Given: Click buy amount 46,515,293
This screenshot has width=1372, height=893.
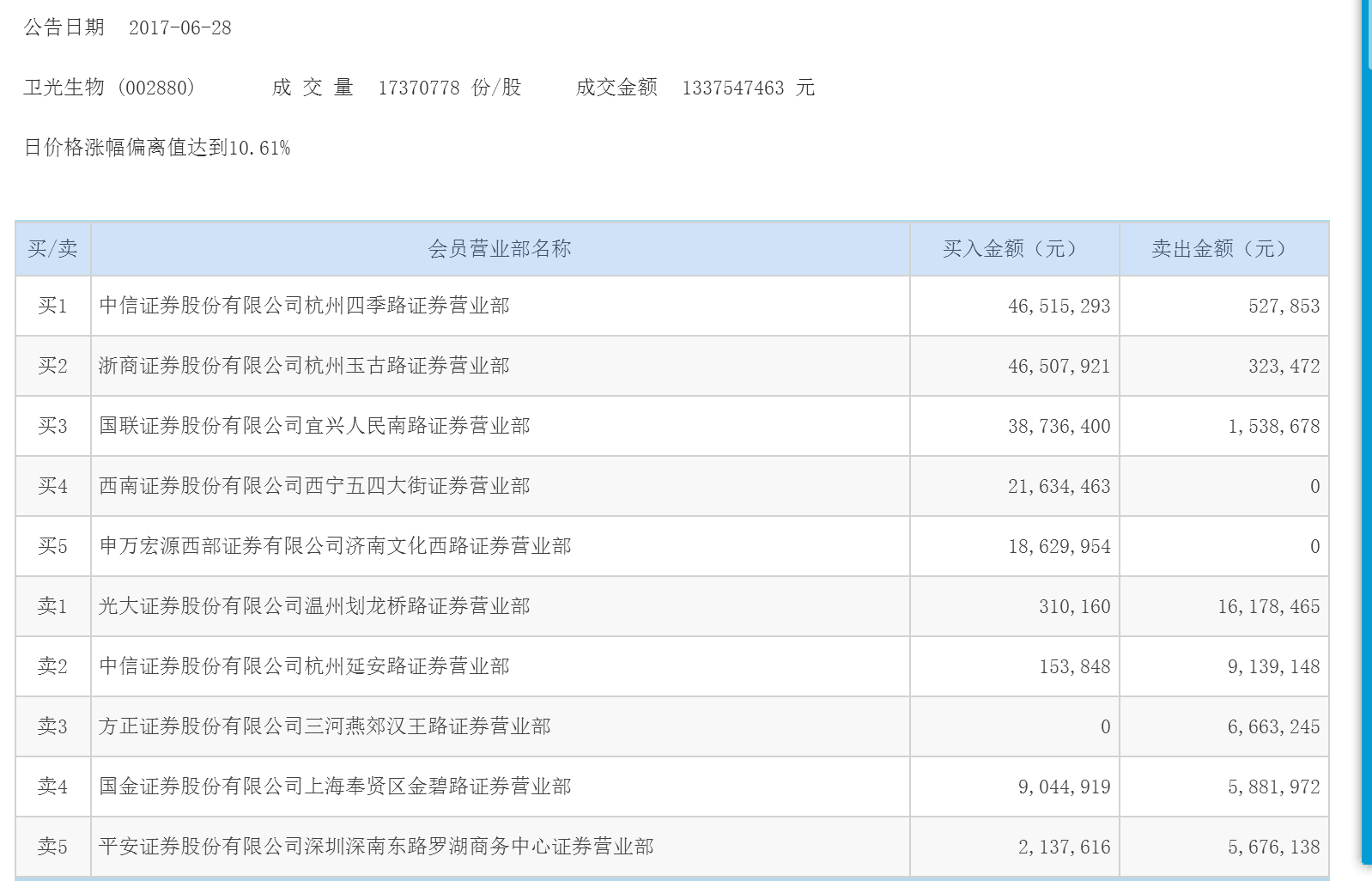Looking at the screenshot, I should (1059, 307).
